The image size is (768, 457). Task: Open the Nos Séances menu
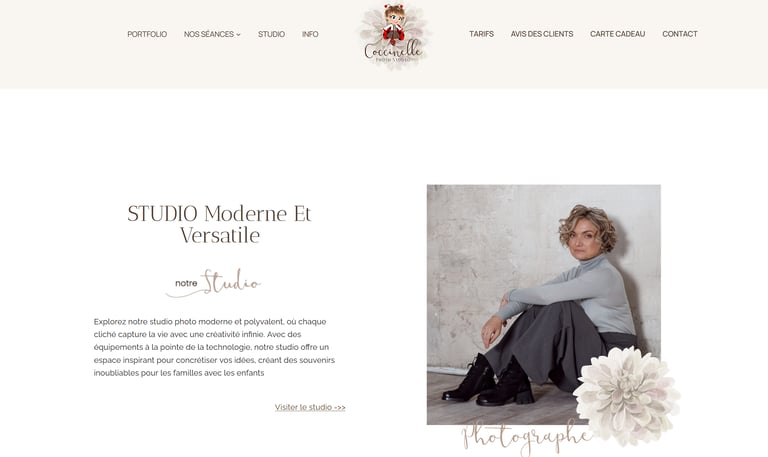[212, 34]
